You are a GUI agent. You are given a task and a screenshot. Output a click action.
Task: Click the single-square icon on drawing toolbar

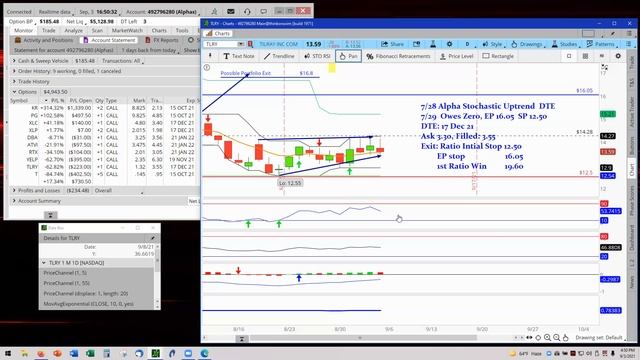coord(569,56)
